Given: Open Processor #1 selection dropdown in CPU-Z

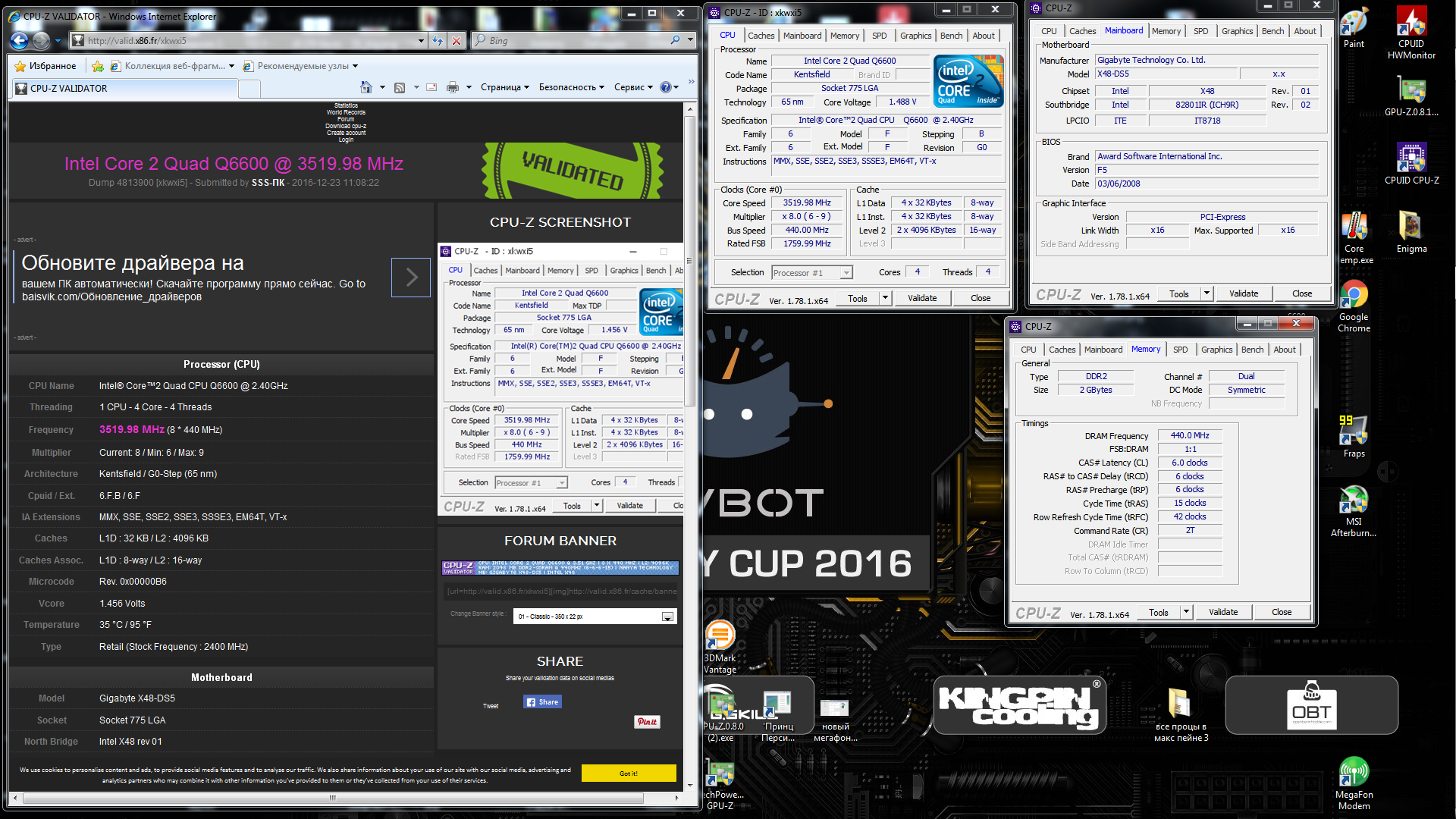Looking at the screenshot, I should (811, 273).
